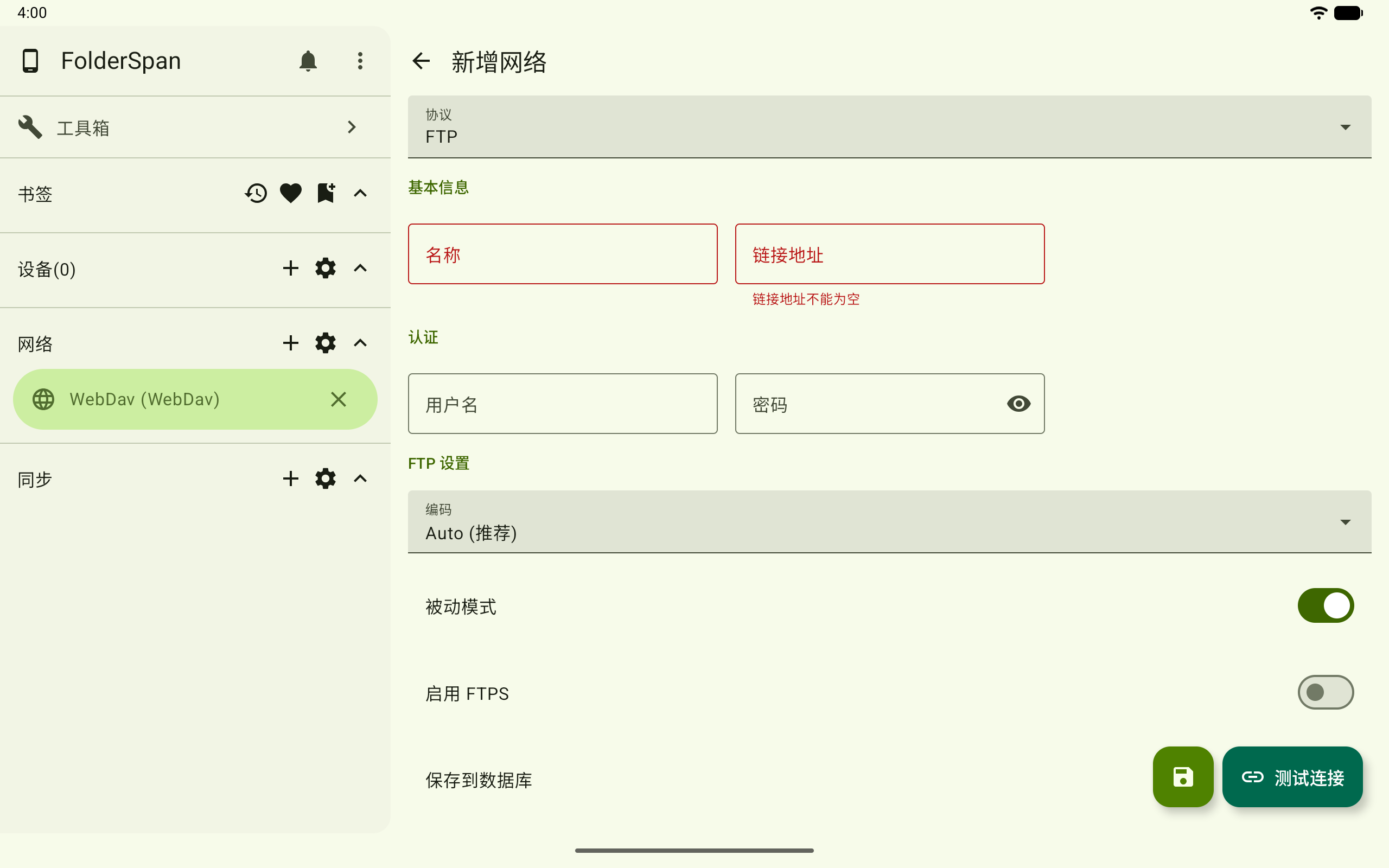Click the 链接地址不能为空 error message

coord(806,299)
